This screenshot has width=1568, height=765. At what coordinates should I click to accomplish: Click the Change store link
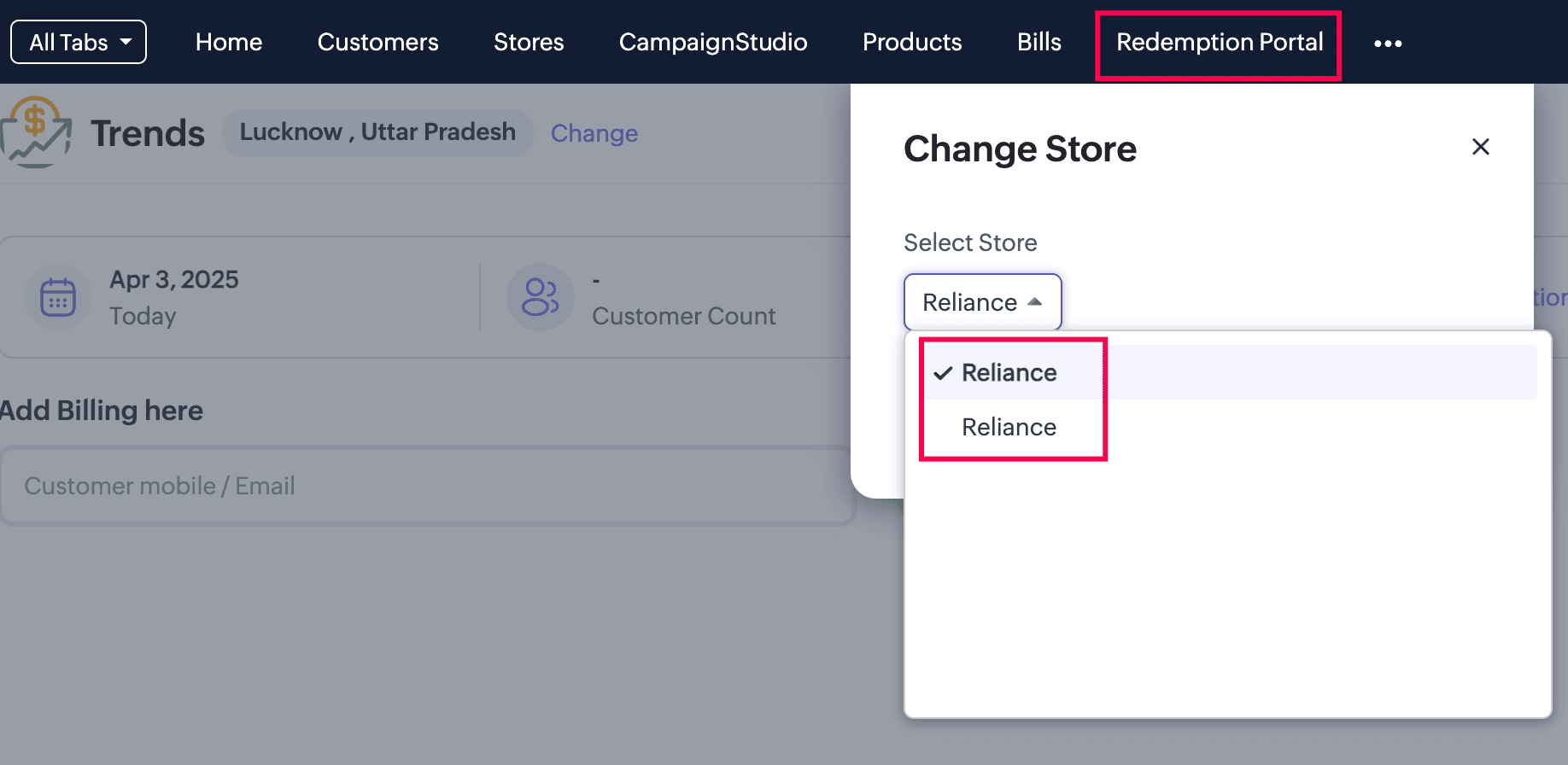click(594, 133)
